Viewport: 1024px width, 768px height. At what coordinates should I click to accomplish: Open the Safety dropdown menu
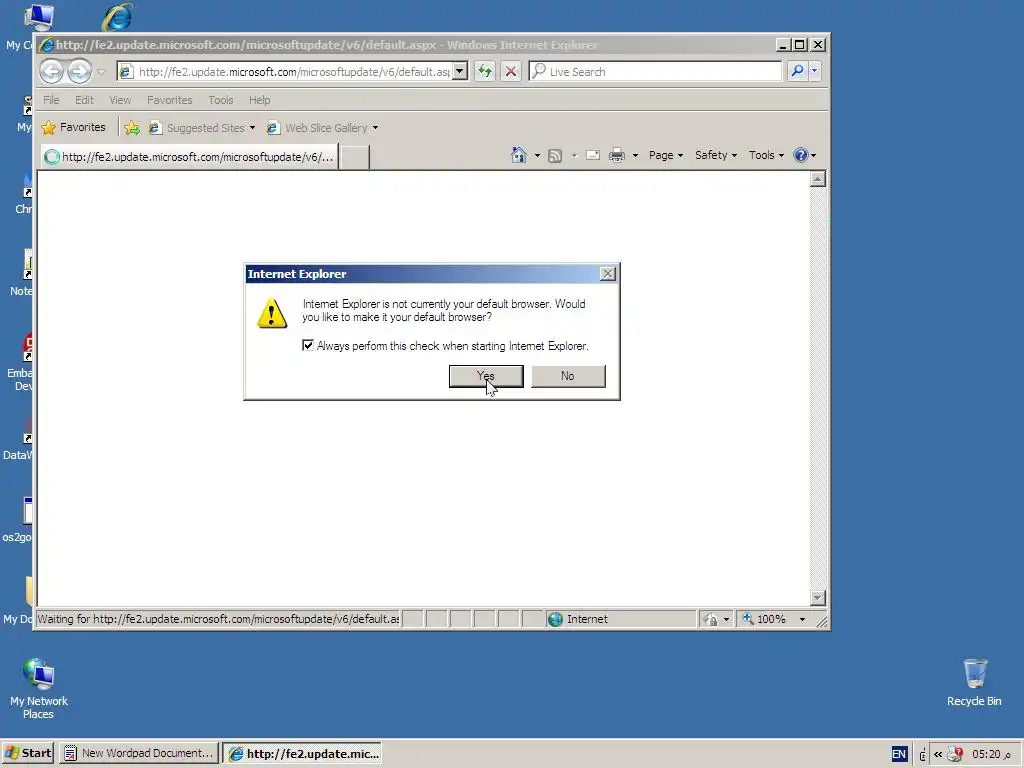click(x=716, y=155)
